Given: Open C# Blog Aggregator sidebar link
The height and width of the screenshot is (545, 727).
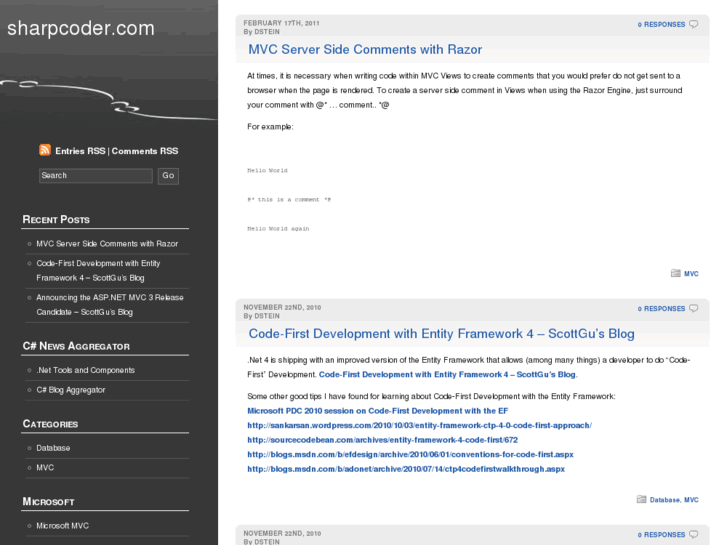Looking at the screenshot, I should click(70, 389).
